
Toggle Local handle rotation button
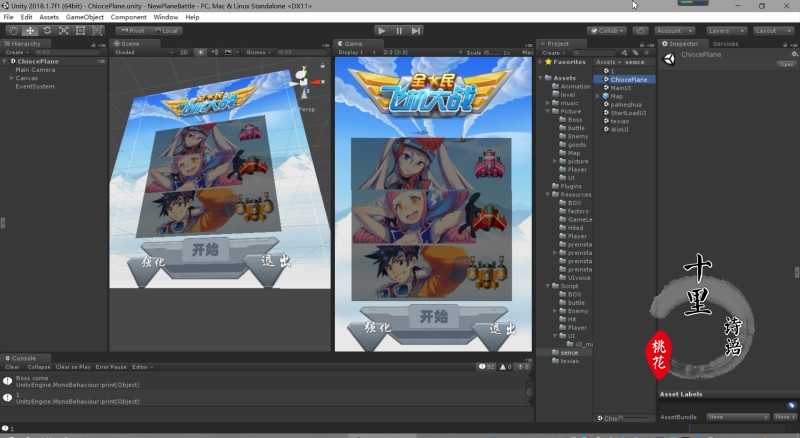coord(166,31)
